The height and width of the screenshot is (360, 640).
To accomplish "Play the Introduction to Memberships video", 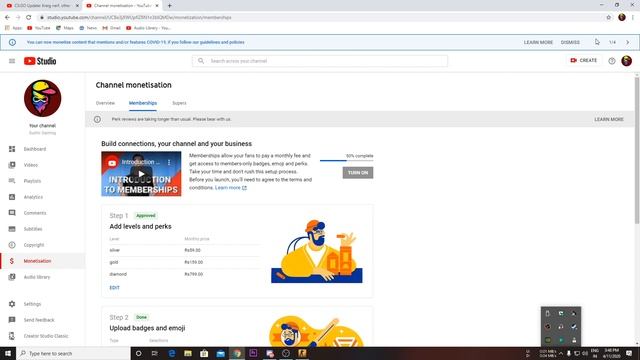I will tap(141, 174).
